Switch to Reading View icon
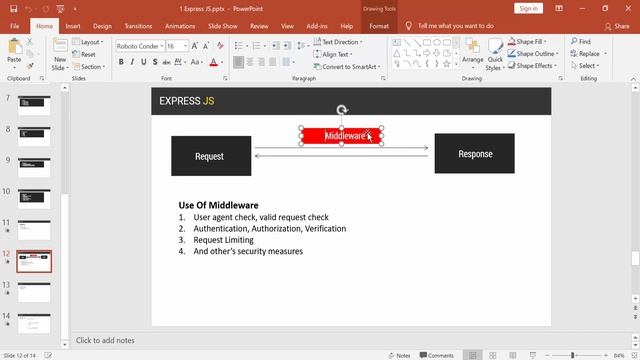The width and height of the screenshot is (640, 360). click(513, 356)
